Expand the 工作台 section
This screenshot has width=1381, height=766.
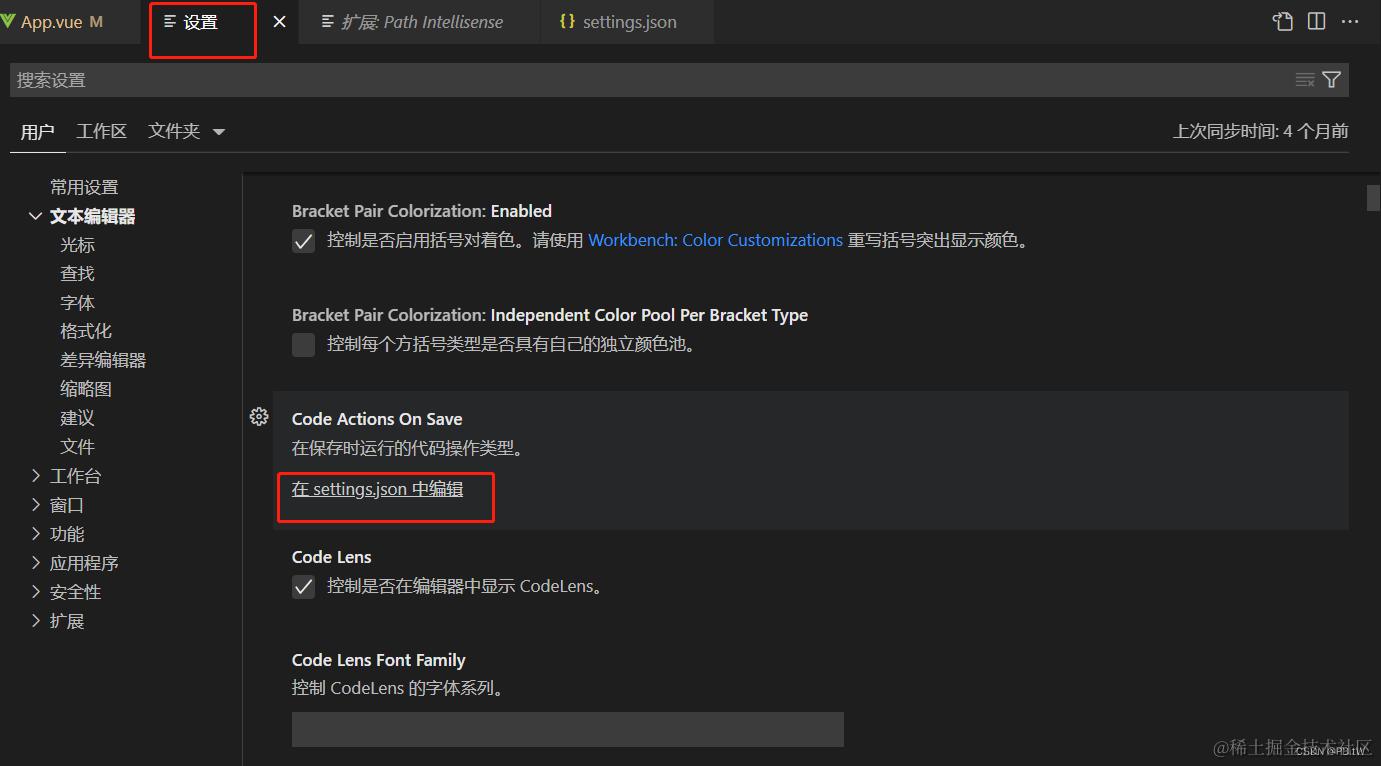[x=36, y=476]
